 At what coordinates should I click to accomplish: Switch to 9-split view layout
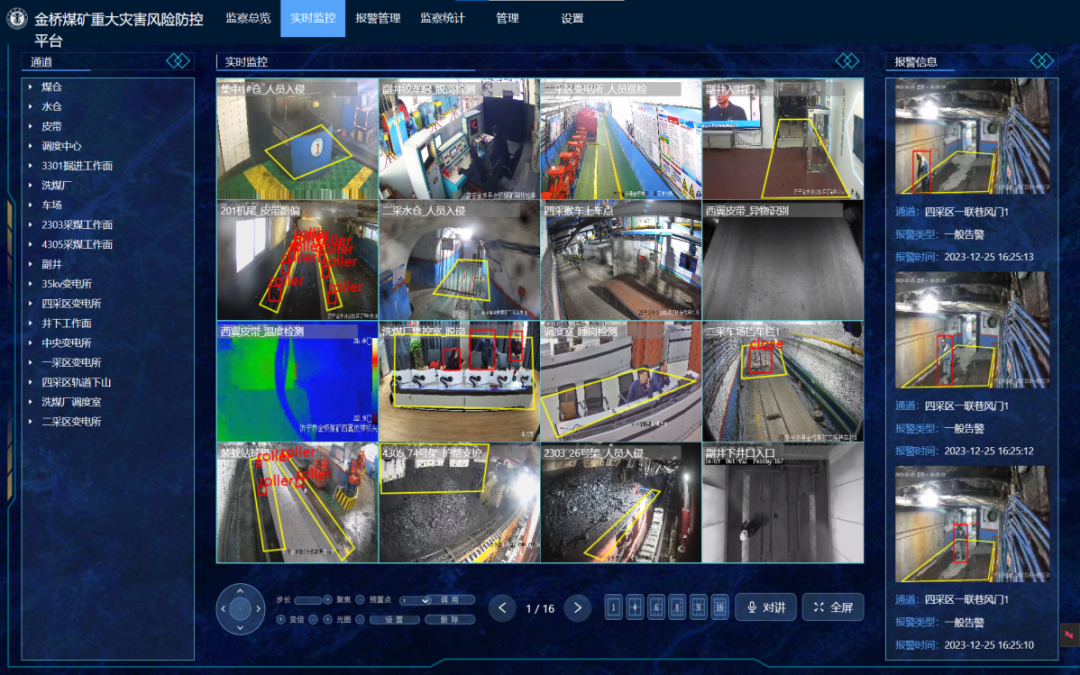tap(698, 608)
